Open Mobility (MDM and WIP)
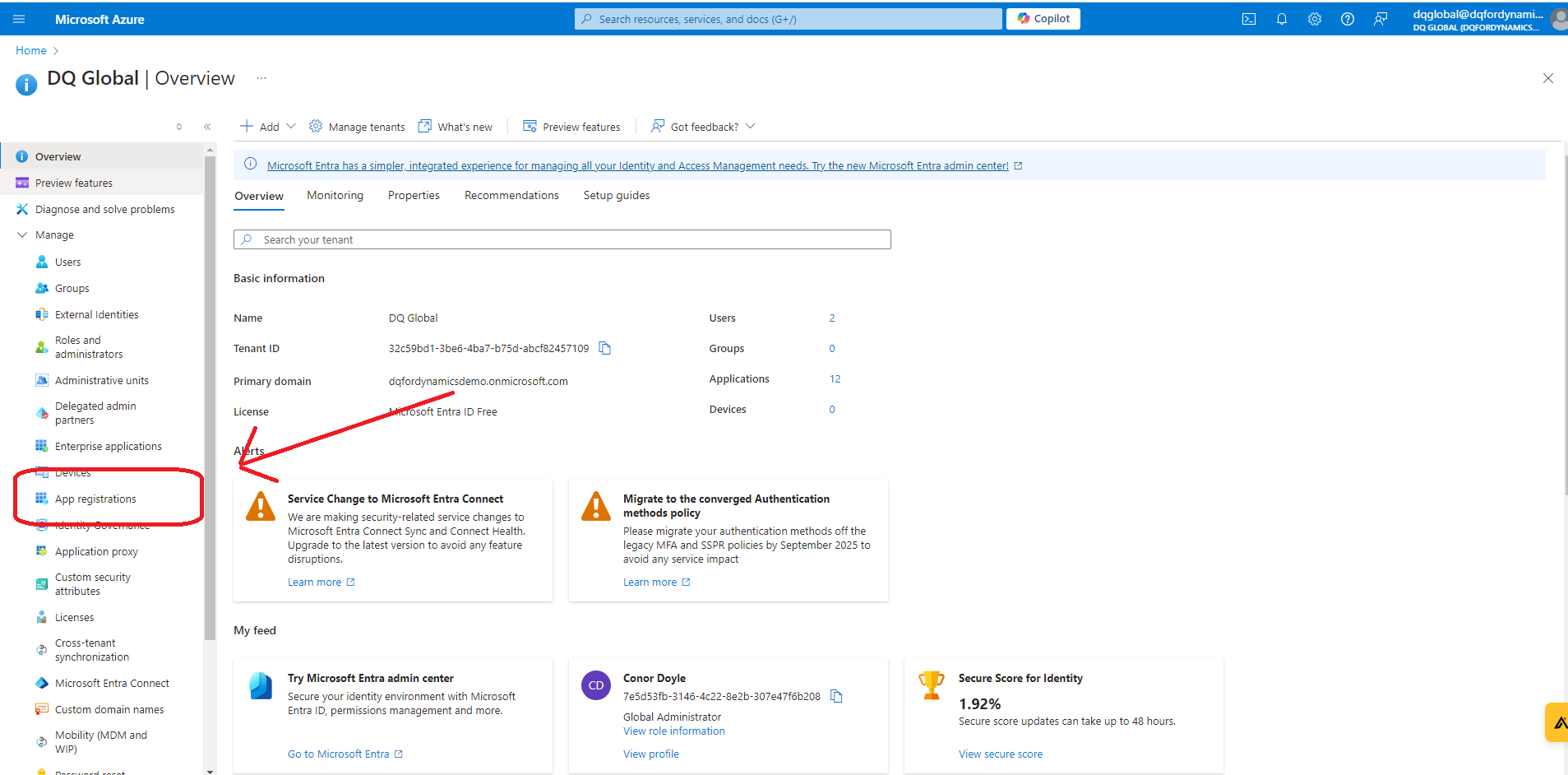Image resolution: width=1568 pixels, height=775 pixels. click(x=102, y=742)
